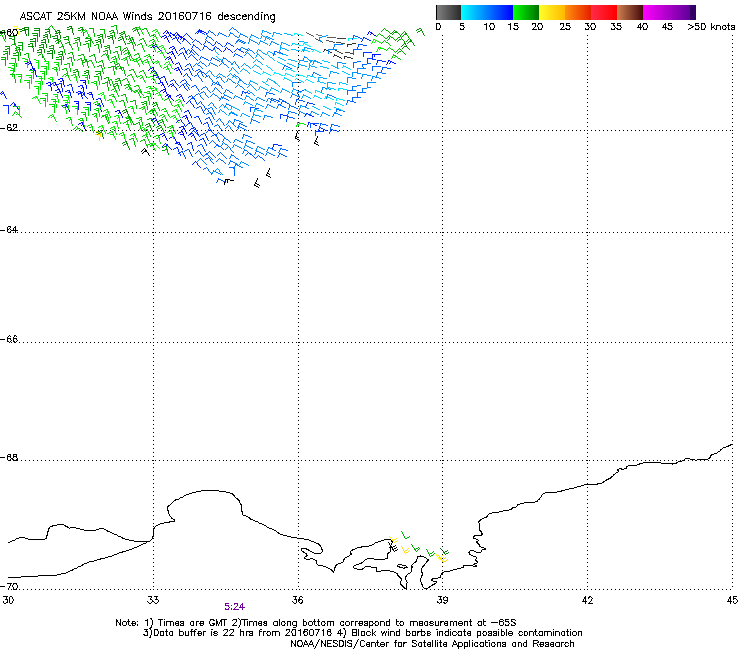Click the NOAA/NESDIS credit line

(432, 644)
